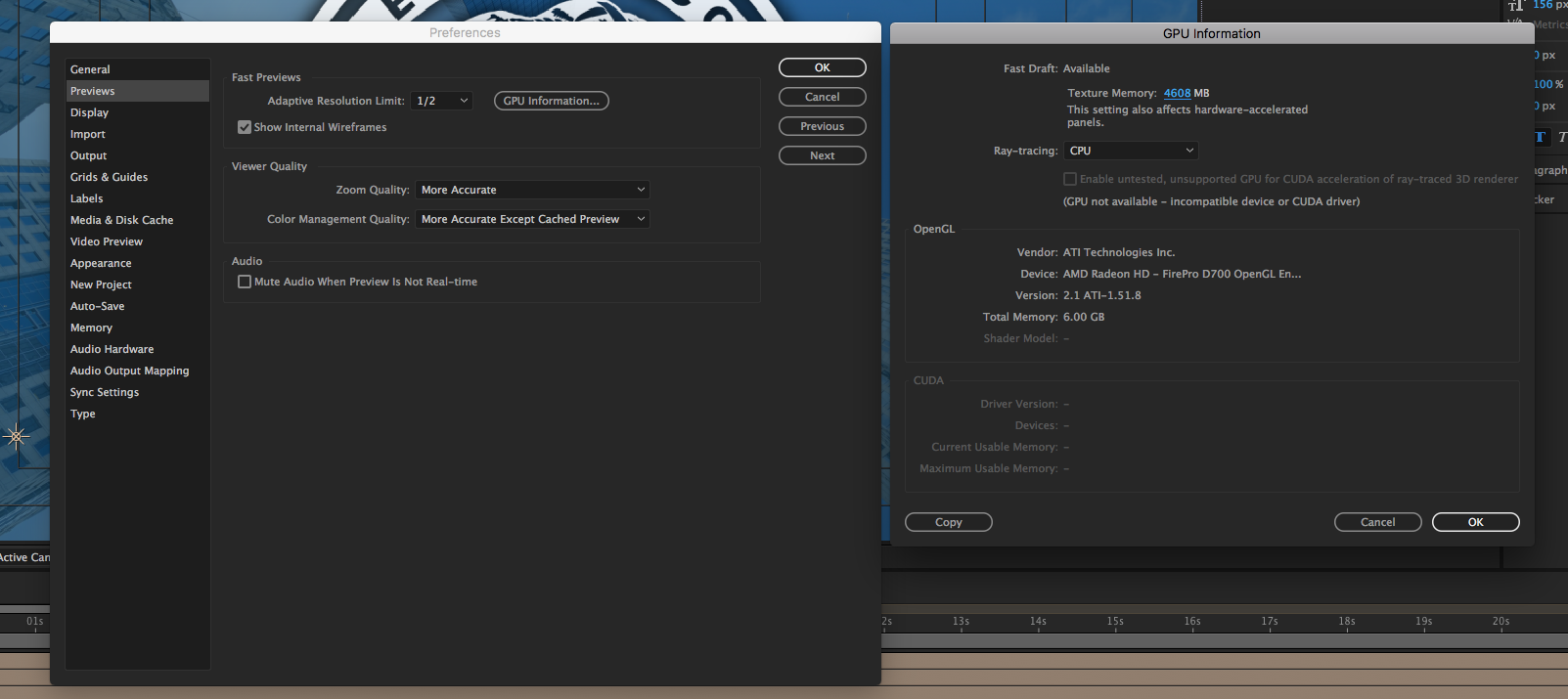Click the AMD Radeon HD FirePro D700 device text
The width and height of the screenshot is (1568, 699).
[1182, 274]
